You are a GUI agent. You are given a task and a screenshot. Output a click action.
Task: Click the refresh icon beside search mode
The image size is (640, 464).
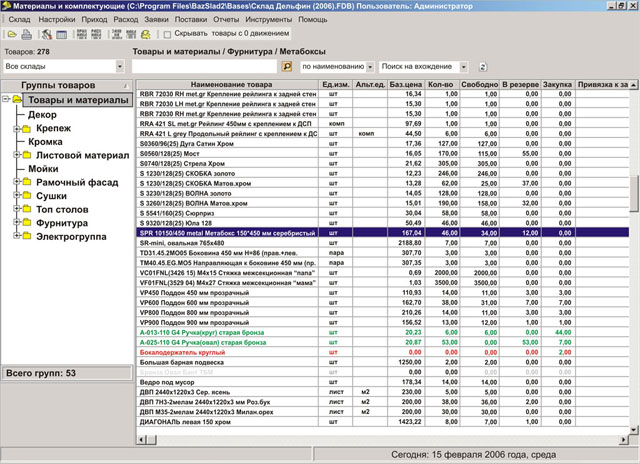(x=483, y=67)
